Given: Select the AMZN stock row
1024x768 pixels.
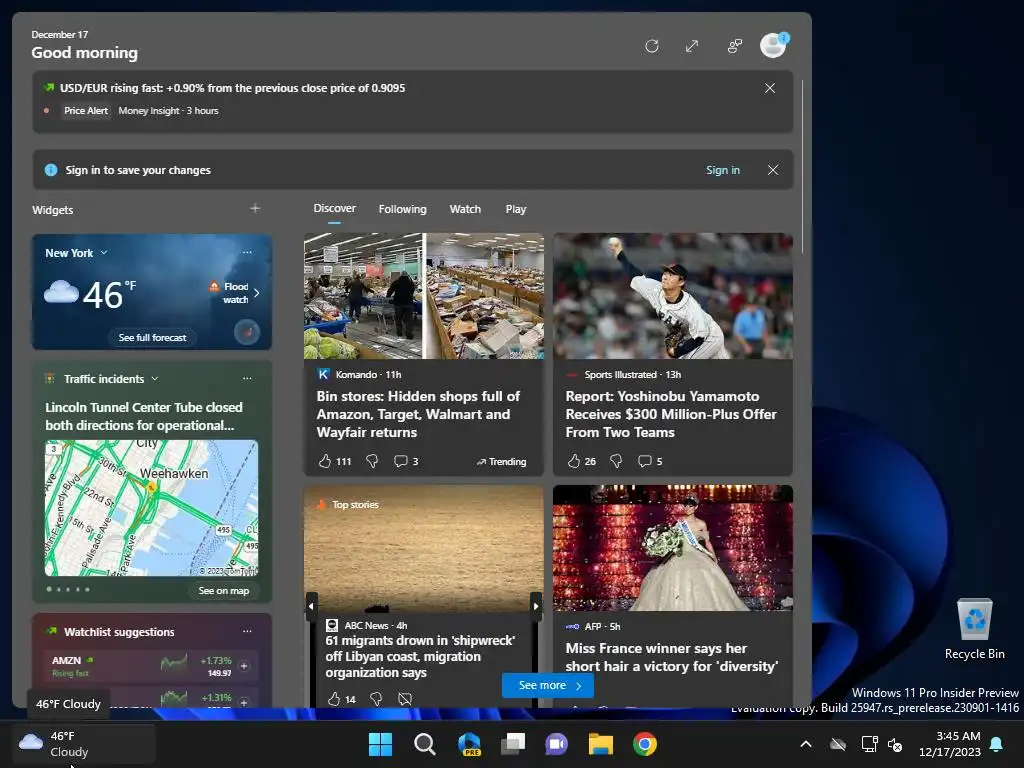Looking at the screenshot, I should click(151, 666).
